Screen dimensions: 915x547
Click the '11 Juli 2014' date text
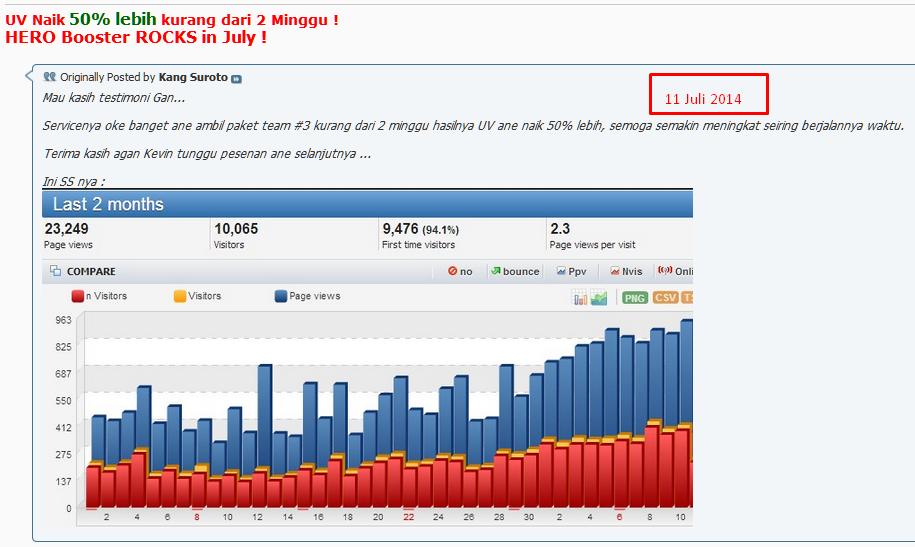coord(703,99)
